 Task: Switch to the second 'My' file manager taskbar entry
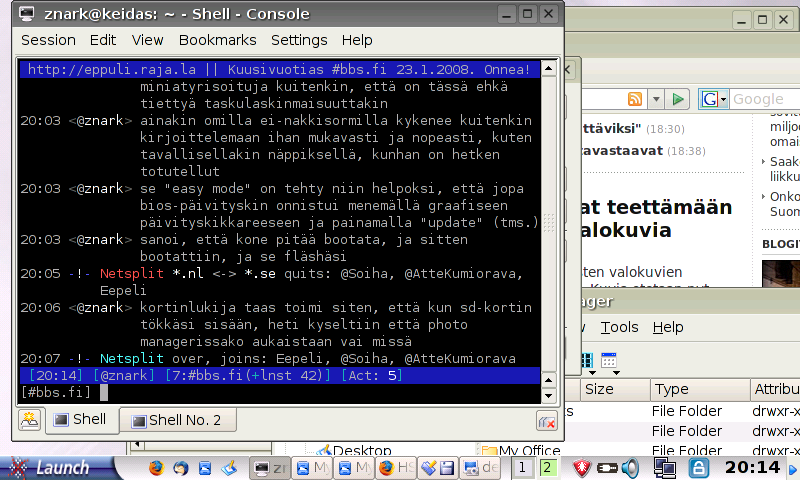click(355, 468)
